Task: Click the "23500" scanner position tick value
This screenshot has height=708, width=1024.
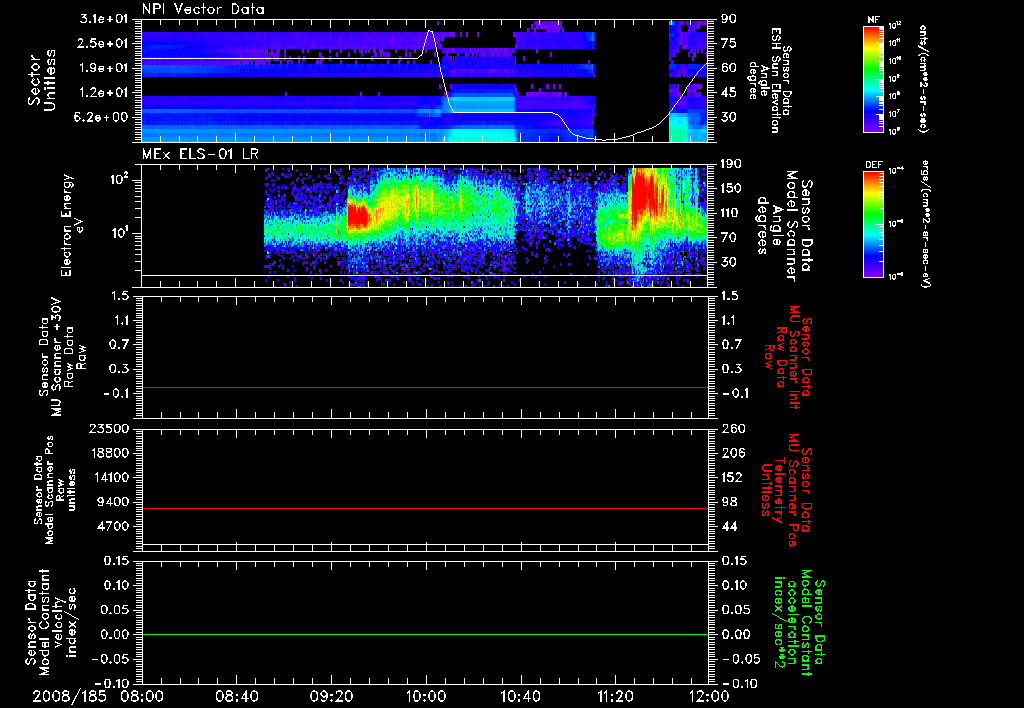Action: [x=110, y=429]
